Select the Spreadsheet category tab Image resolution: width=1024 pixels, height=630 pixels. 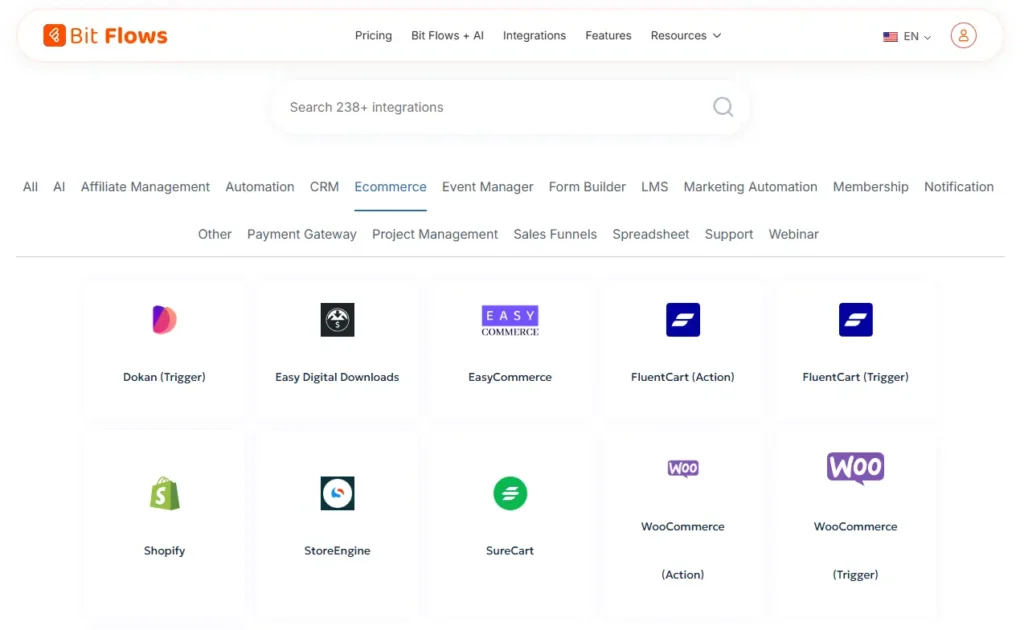[x=650, y=234]
